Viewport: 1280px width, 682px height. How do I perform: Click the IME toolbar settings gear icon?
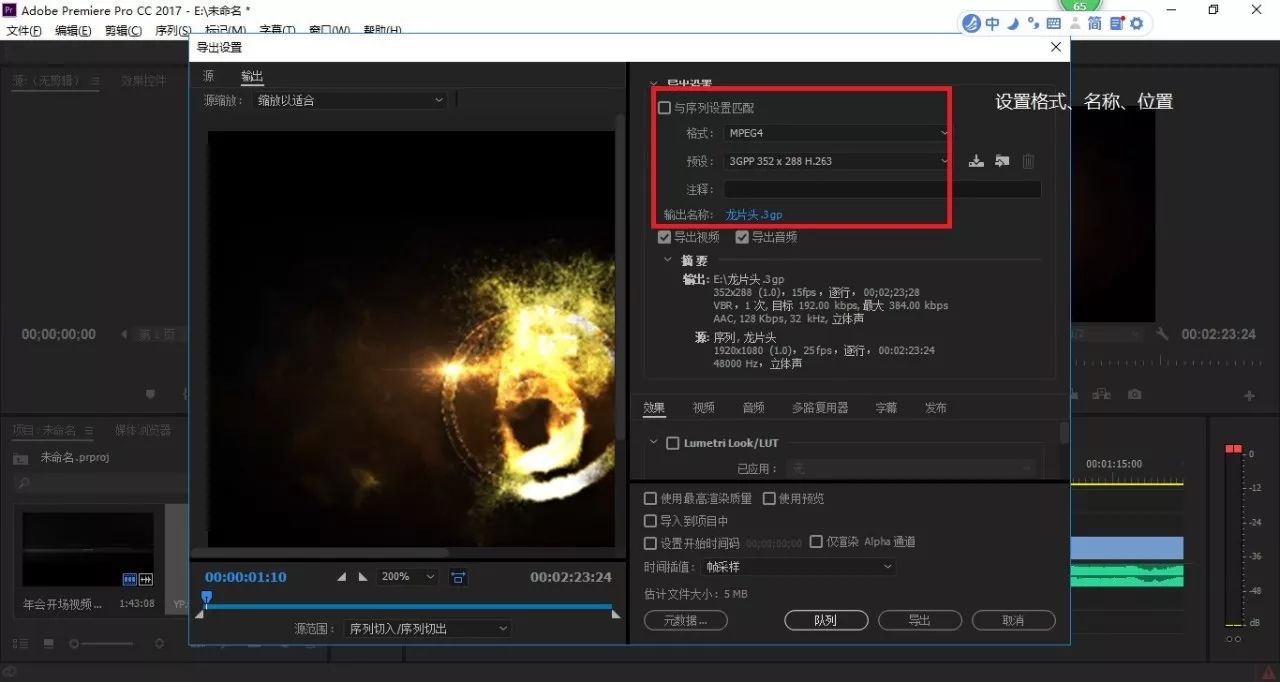pos(1136,23)
